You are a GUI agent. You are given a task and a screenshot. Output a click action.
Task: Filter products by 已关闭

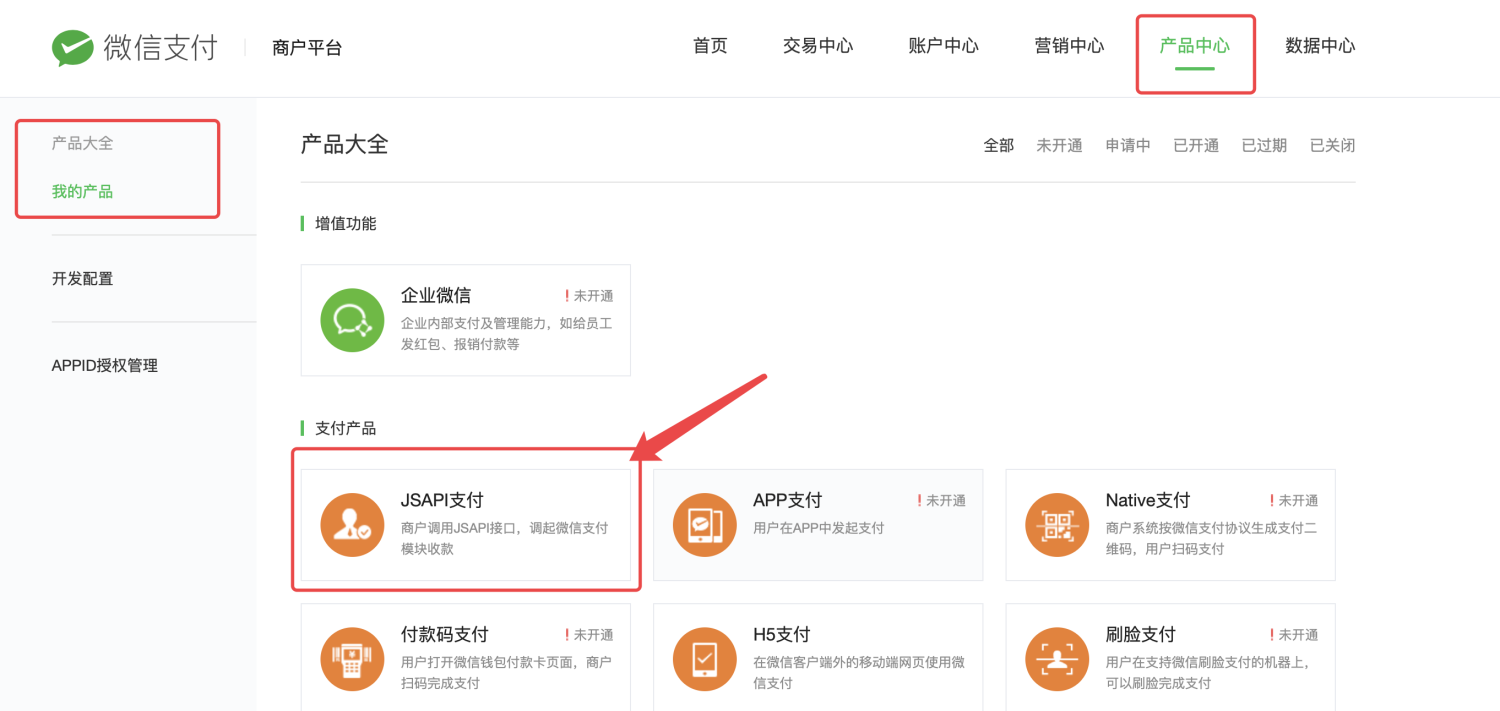point(1333,145)
